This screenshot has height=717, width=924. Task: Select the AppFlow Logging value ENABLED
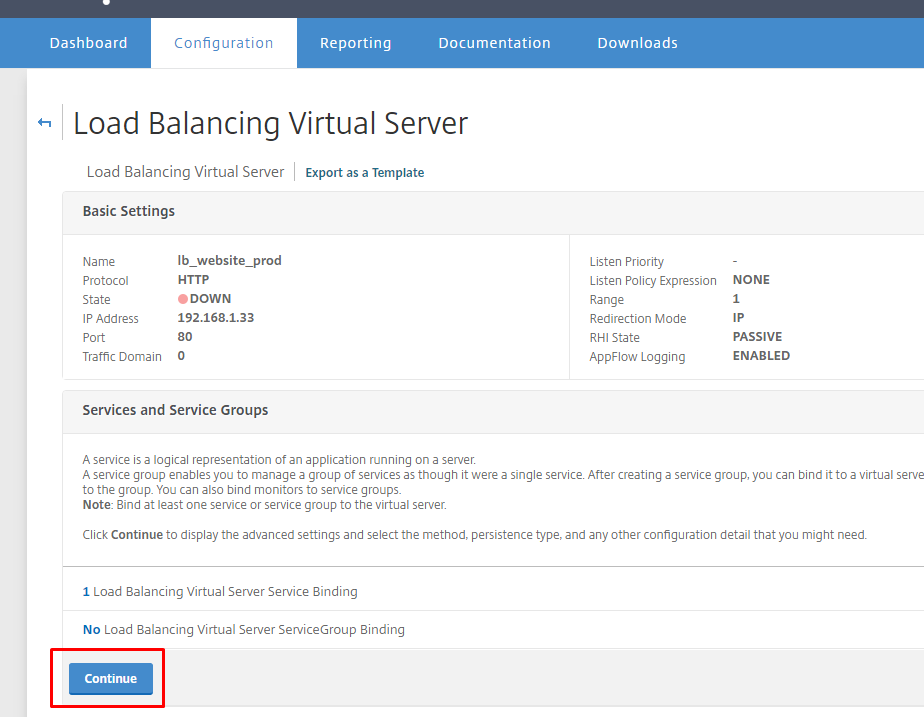coord(761,356)
